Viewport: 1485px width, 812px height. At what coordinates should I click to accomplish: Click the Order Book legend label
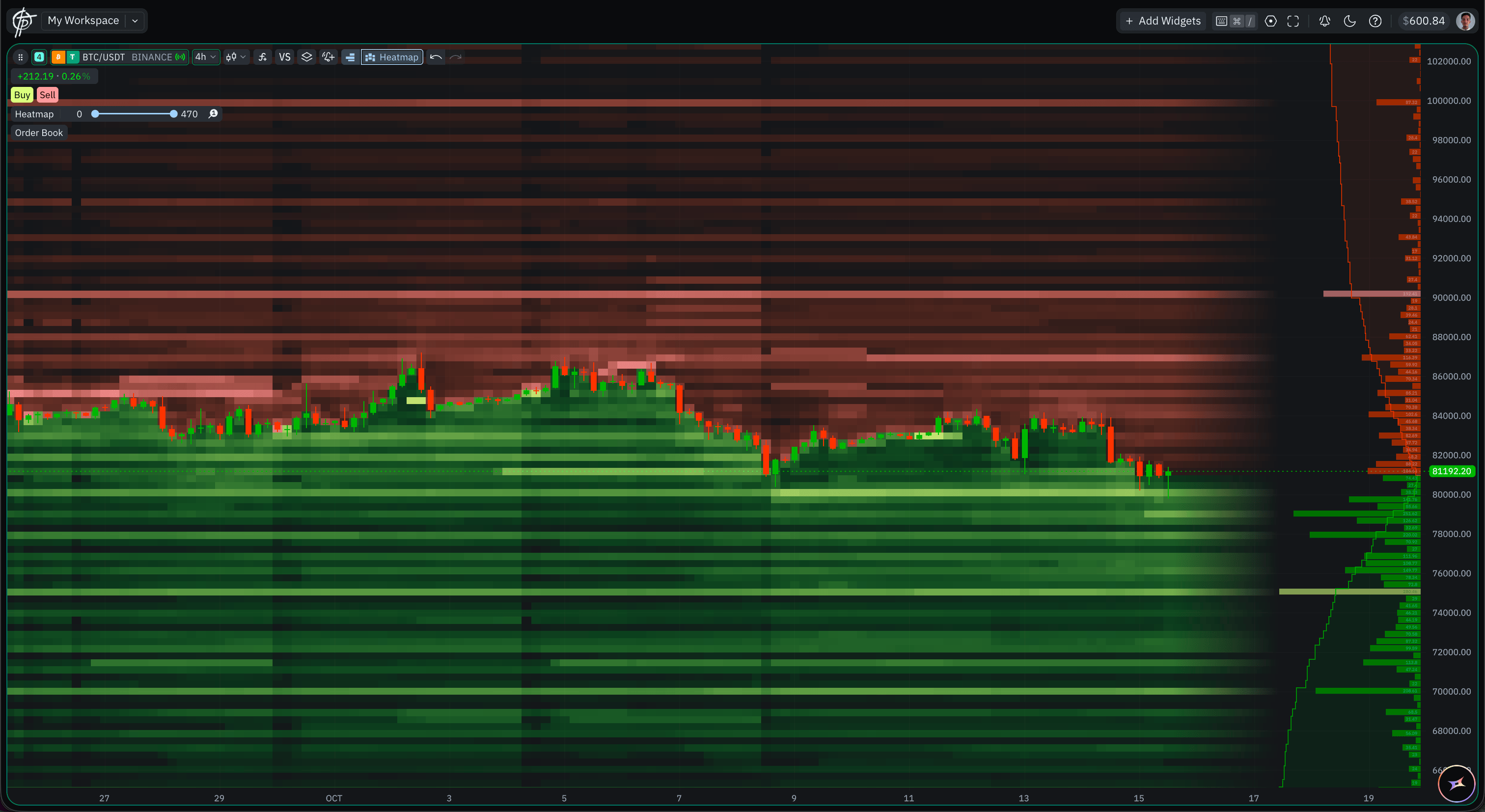(39, 133)
